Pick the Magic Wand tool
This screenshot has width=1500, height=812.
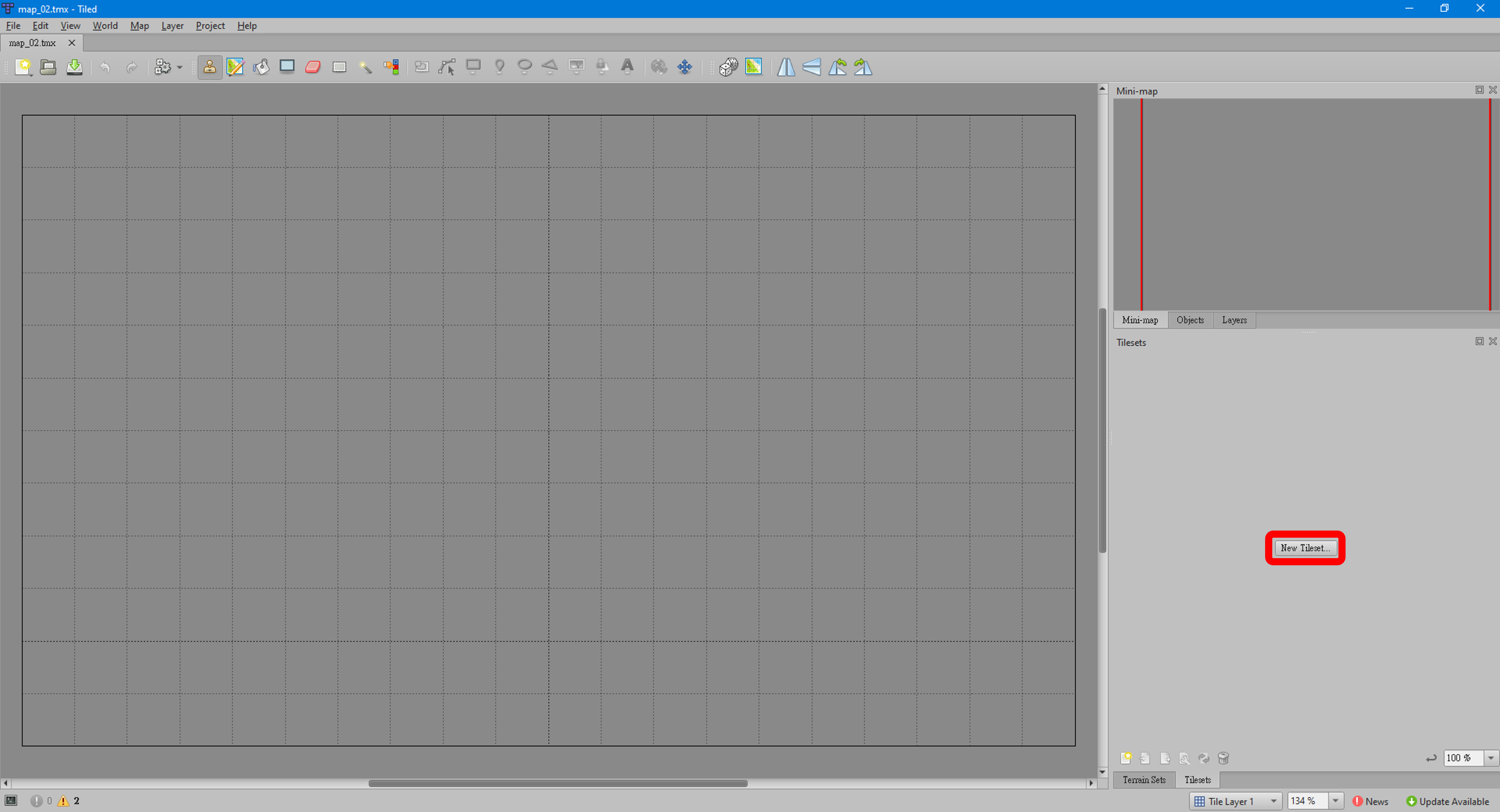click(365, 67)
